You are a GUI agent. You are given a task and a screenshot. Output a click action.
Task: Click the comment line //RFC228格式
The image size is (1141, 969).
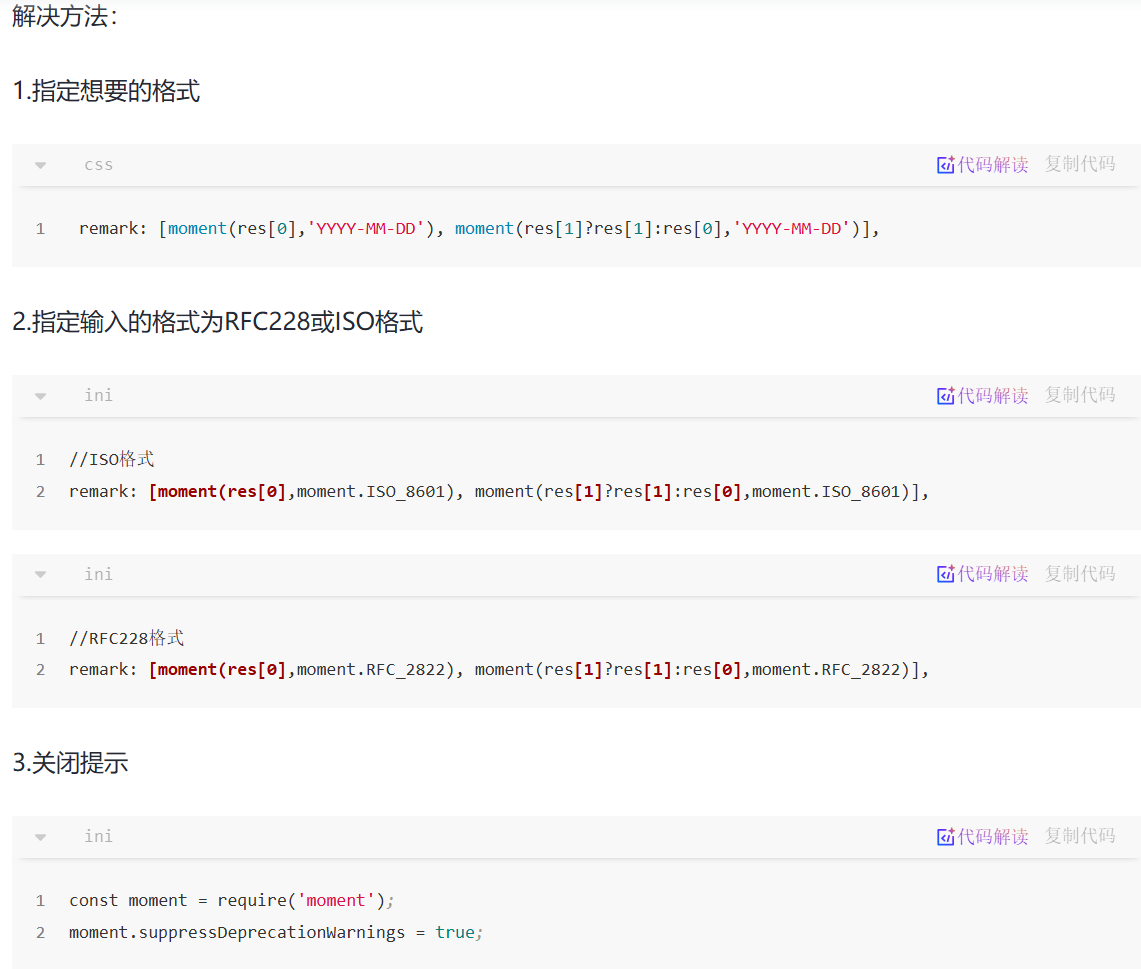coord(127,638)
